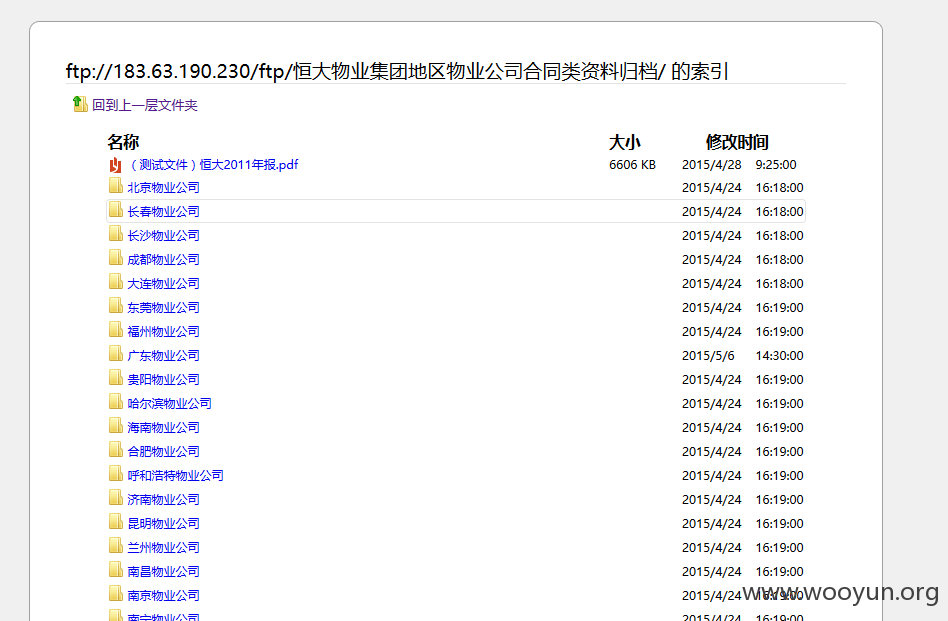Select the 14:30:00 time for 广东物业公司
Screen dimensions: 948x621
click(x=779, y=356)
